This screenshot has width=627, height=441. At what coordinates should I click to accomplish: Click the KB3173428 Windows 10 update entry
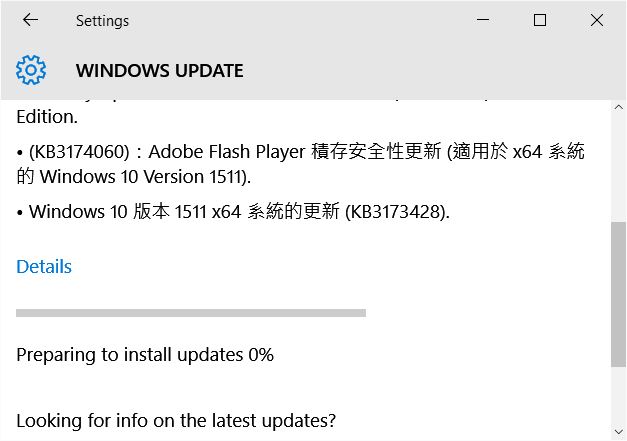click(x=233, y=211)
